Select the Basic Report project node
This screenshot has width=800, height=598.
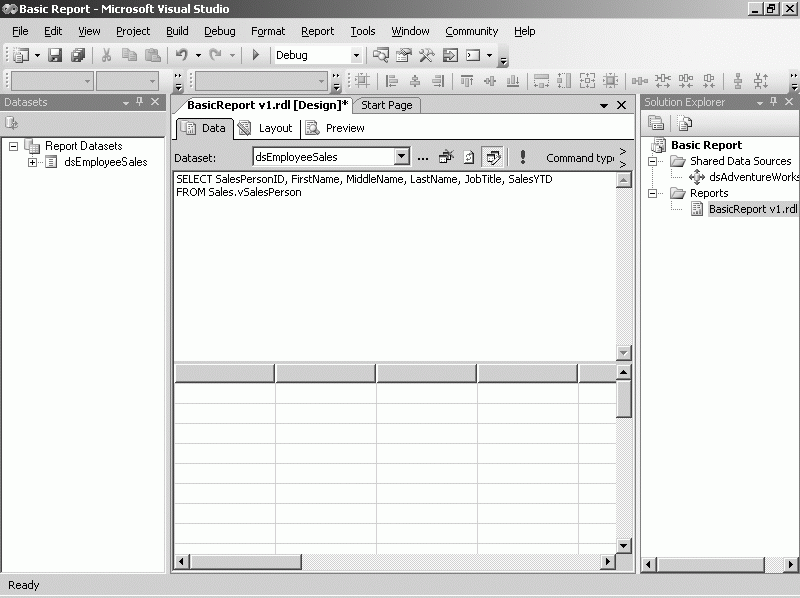click(706, 145)
